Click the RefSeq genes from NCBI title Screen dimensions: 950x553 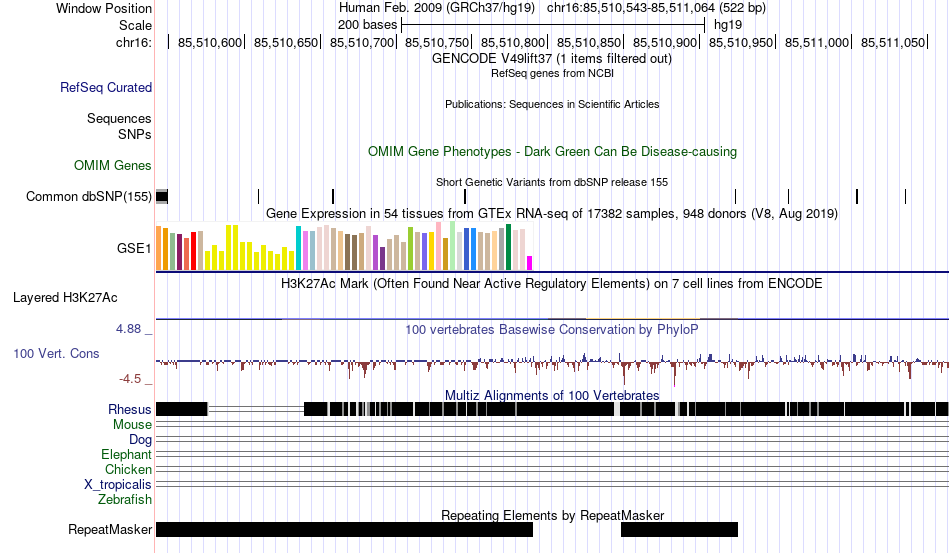(x=552, y=73)
